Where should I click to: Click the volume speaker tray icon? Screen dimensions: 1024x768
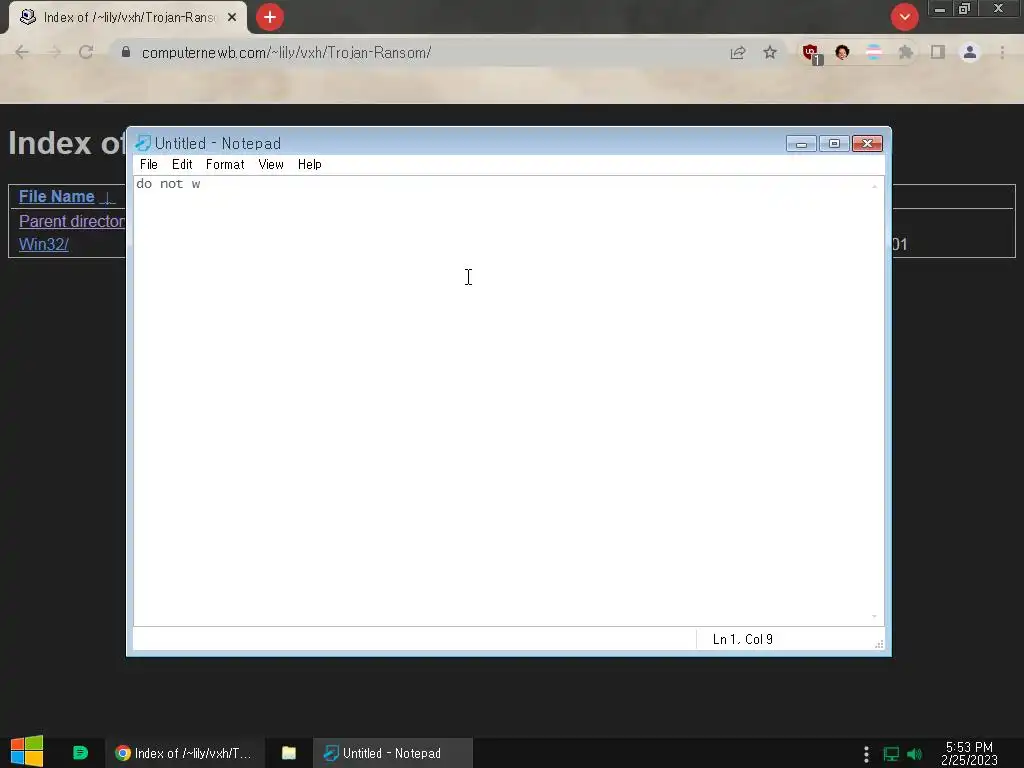pos(914,754)
